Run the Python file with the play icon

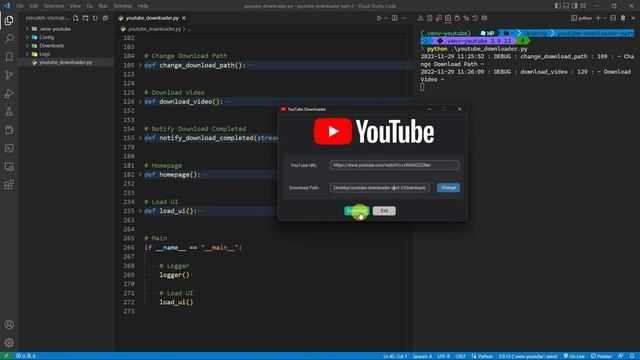(x=379, y=18)
